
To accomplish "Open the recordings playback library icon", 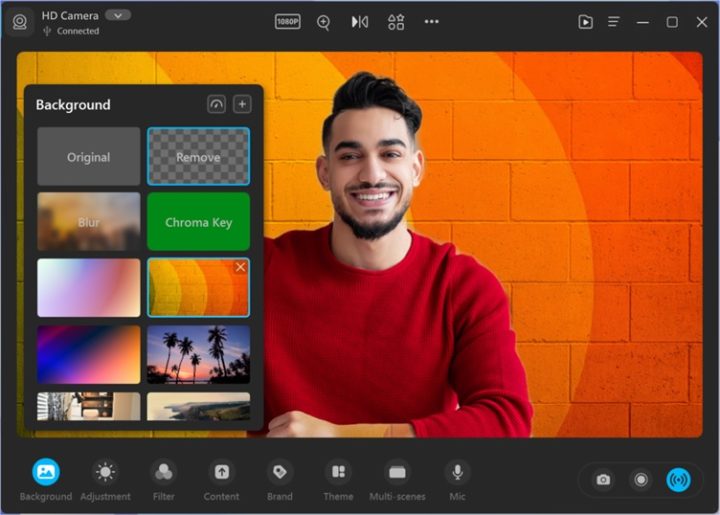I will pos(585,22).
